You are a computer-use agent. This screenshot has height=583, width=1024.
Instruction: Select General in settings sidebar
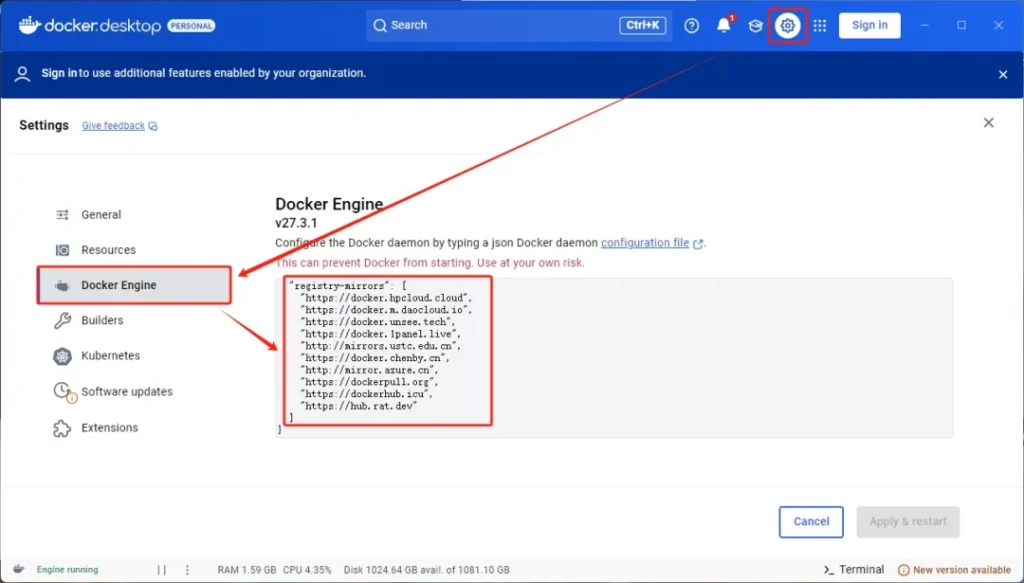pyautogui.click(x=101, y=215)
